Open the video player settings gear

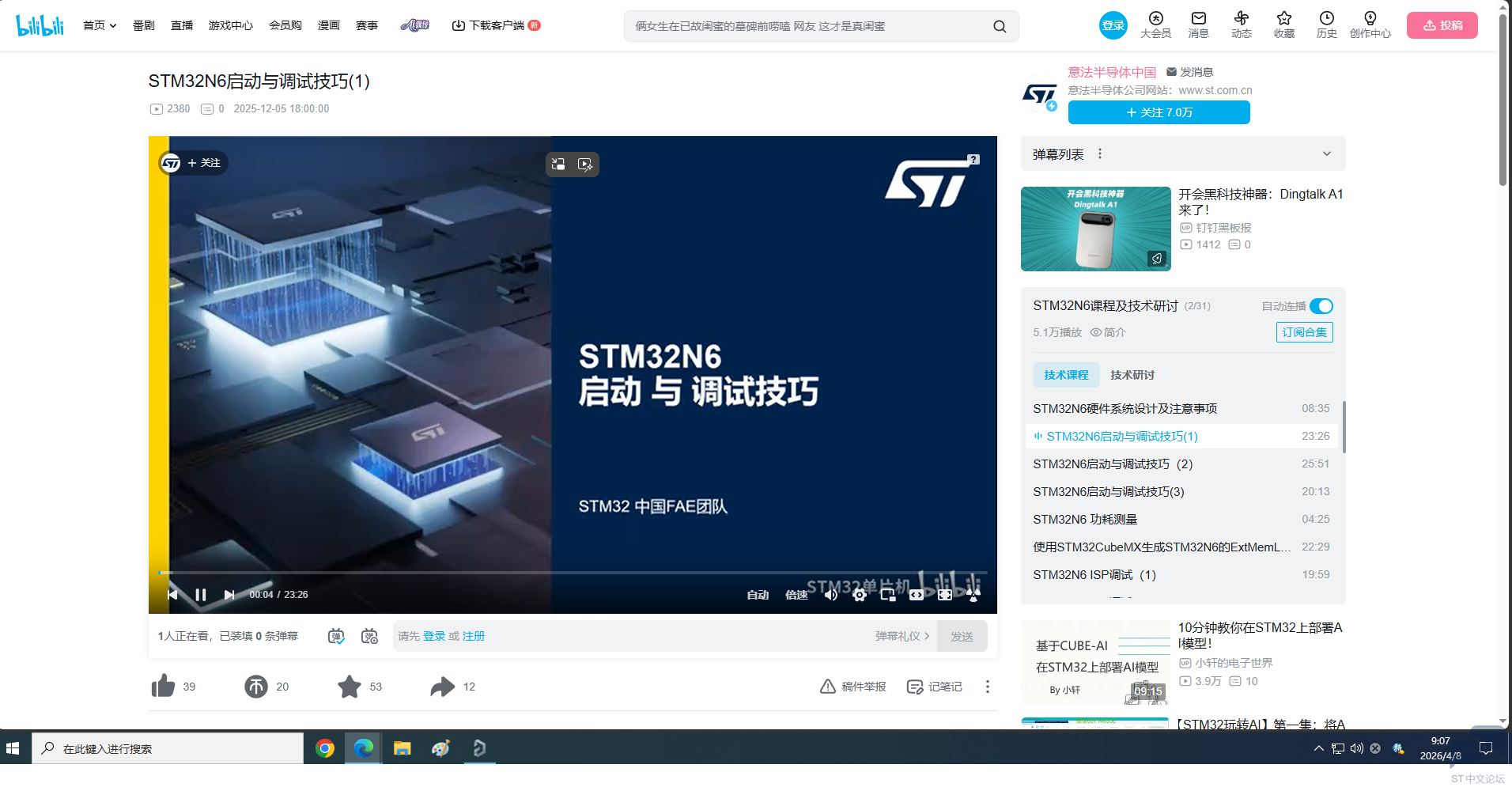pyautogui.click(x=860, y=594)
